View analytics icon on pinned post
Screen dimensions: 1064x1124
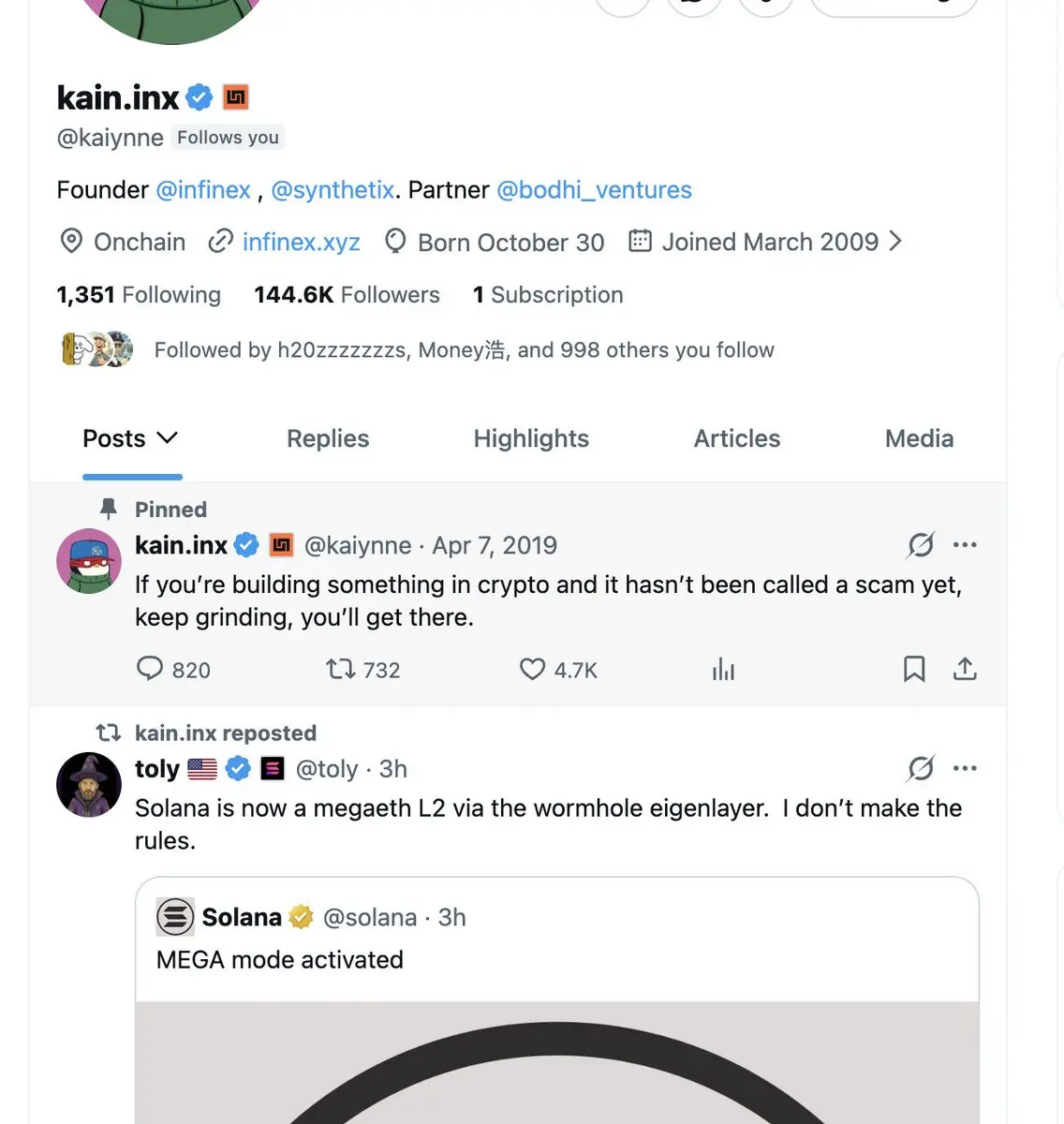point(723,669)
